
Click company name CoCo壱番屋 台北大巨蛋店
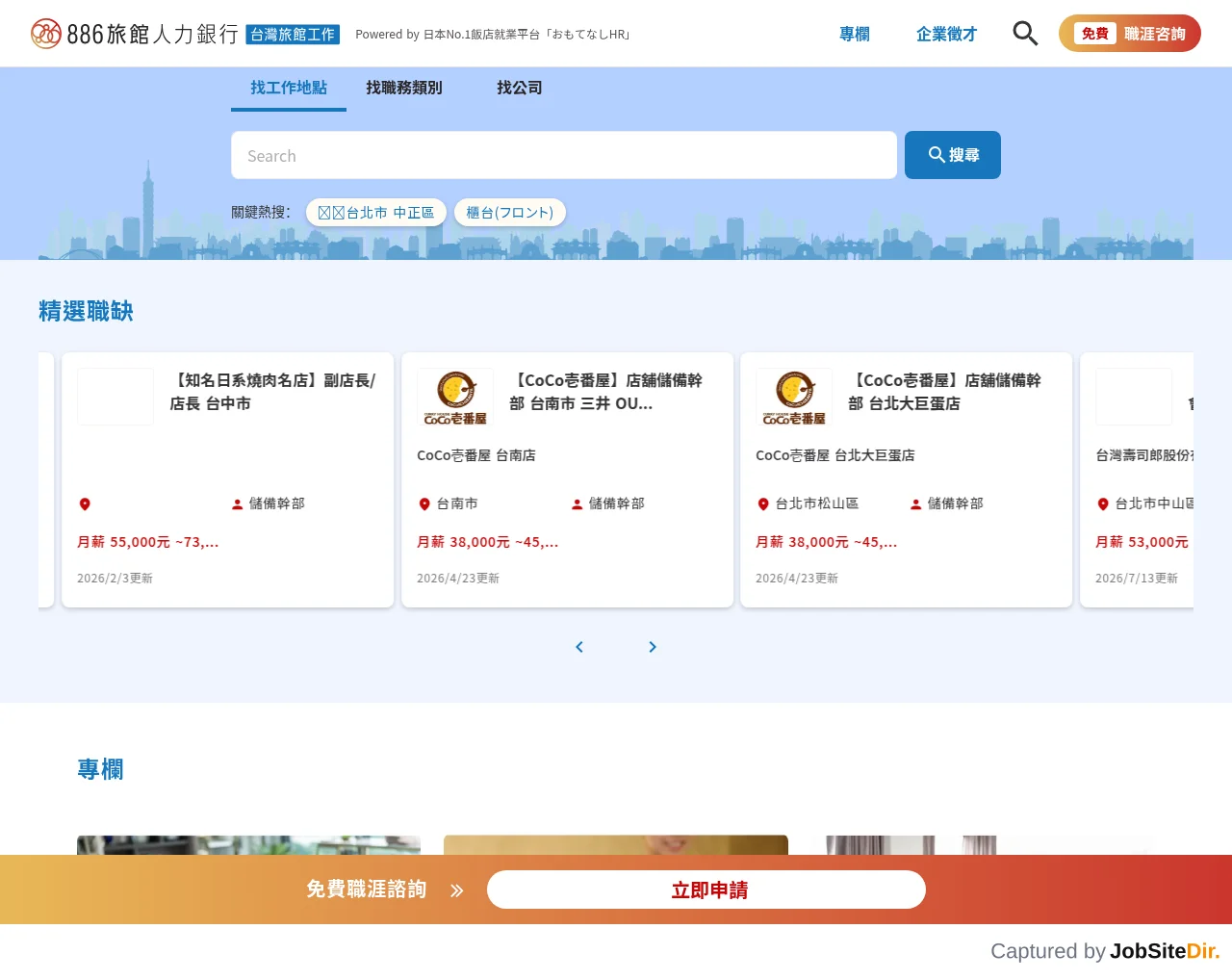pyautogui.click(x=835, y=455)
